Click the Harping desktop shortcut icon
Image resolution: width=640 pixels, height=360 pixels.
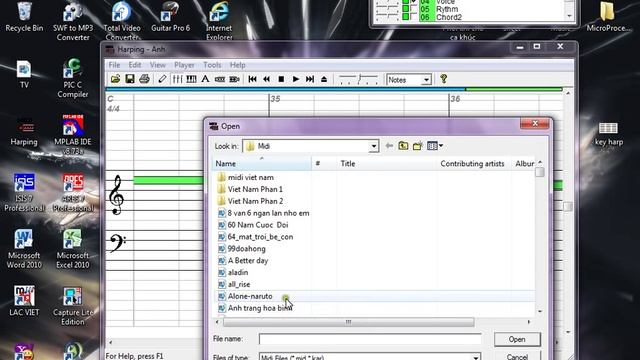[x=24, y=131]
